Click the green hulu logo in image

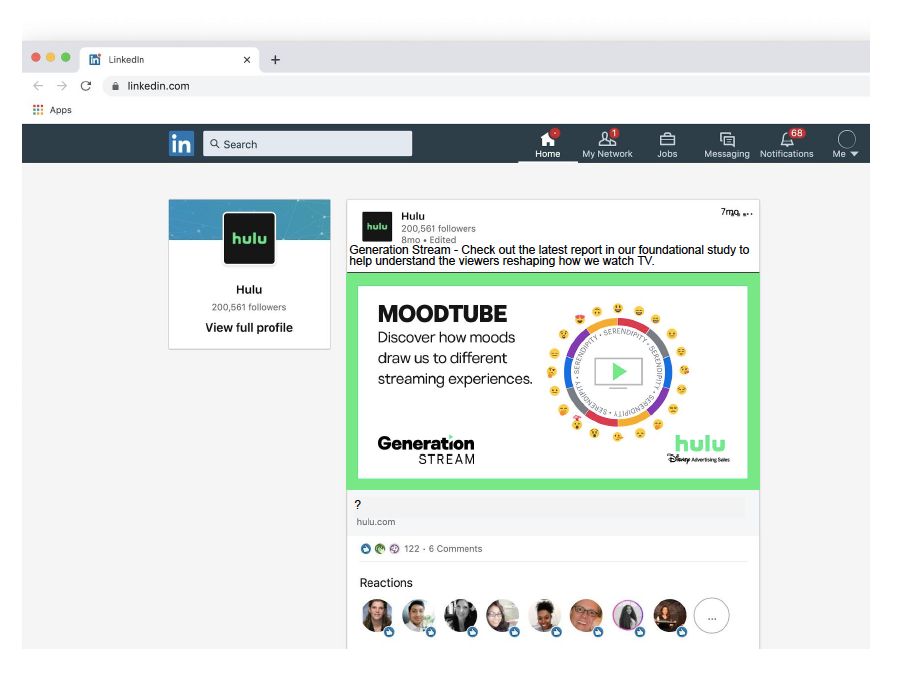[700, 443]
